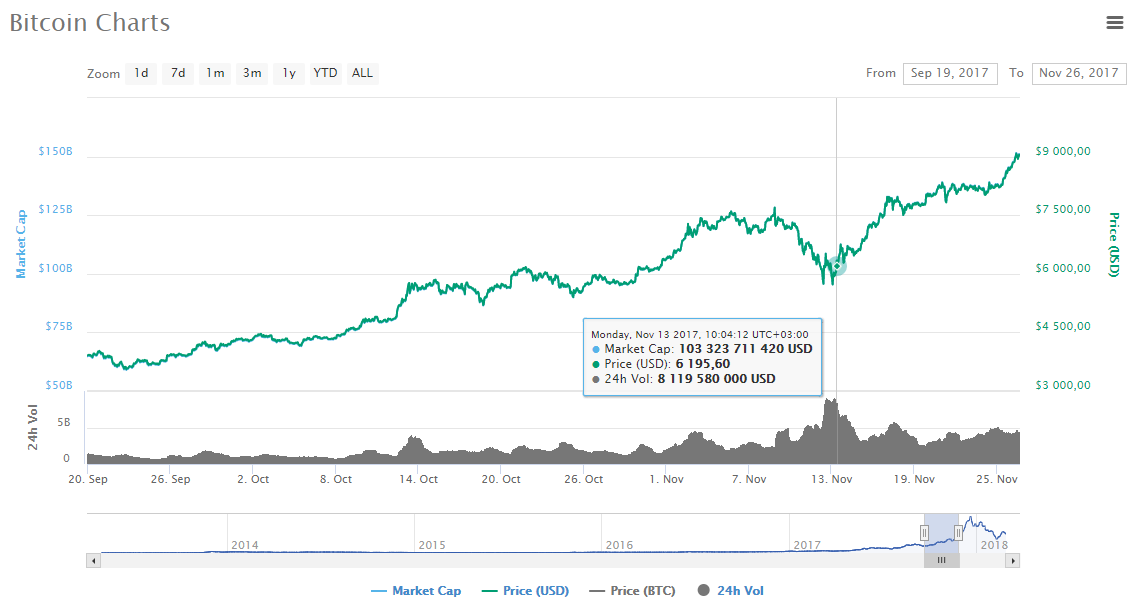Edit the From date field
This screenshot has height=604, width=1135.
click(950, 73)
